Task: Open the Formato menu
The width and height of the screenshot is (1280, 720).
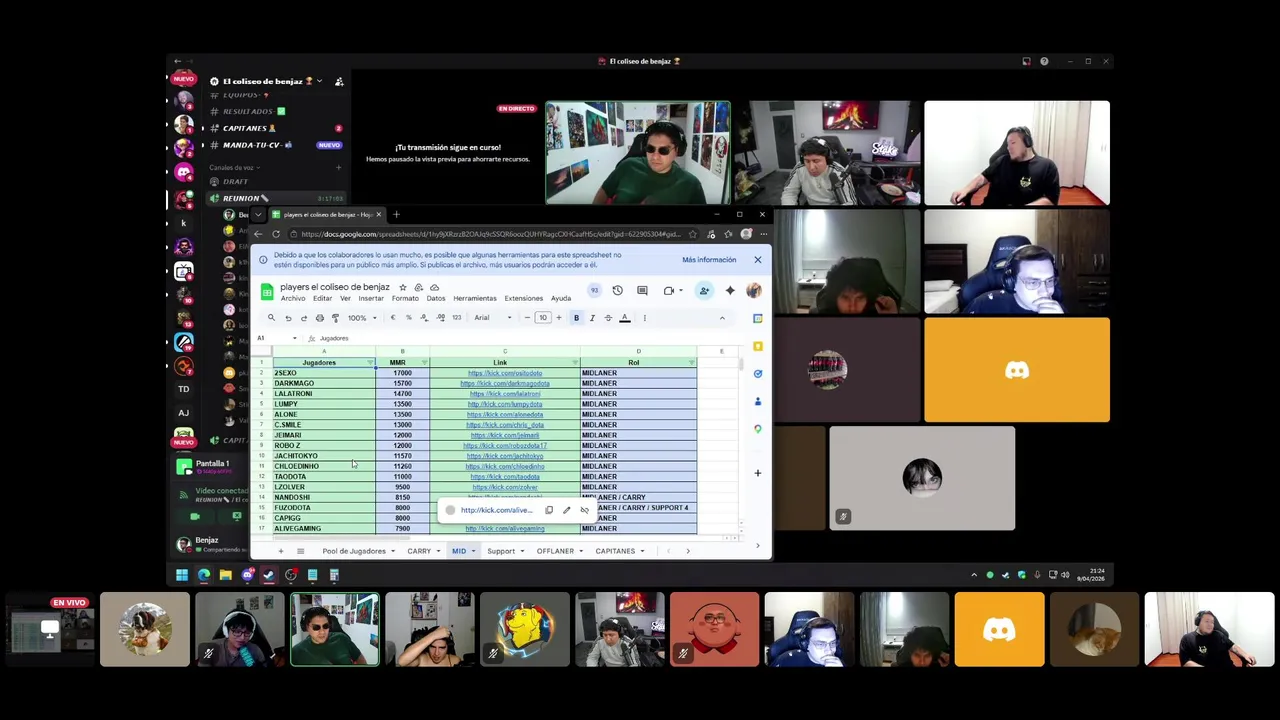Action: pyautogui.click(x=405, y=299)
